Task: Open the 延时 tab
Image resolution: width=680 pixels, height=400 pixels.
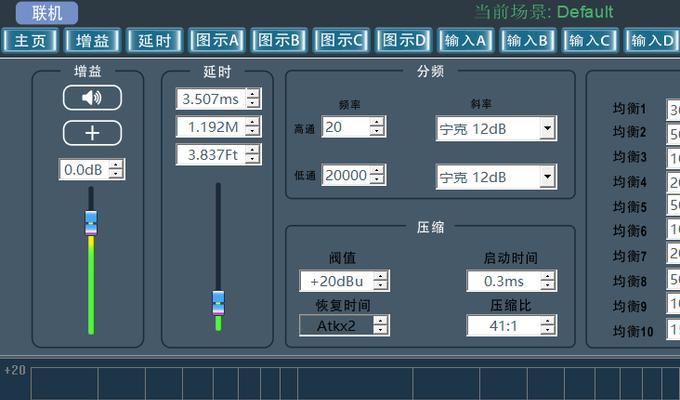Action: click(154, 41)
